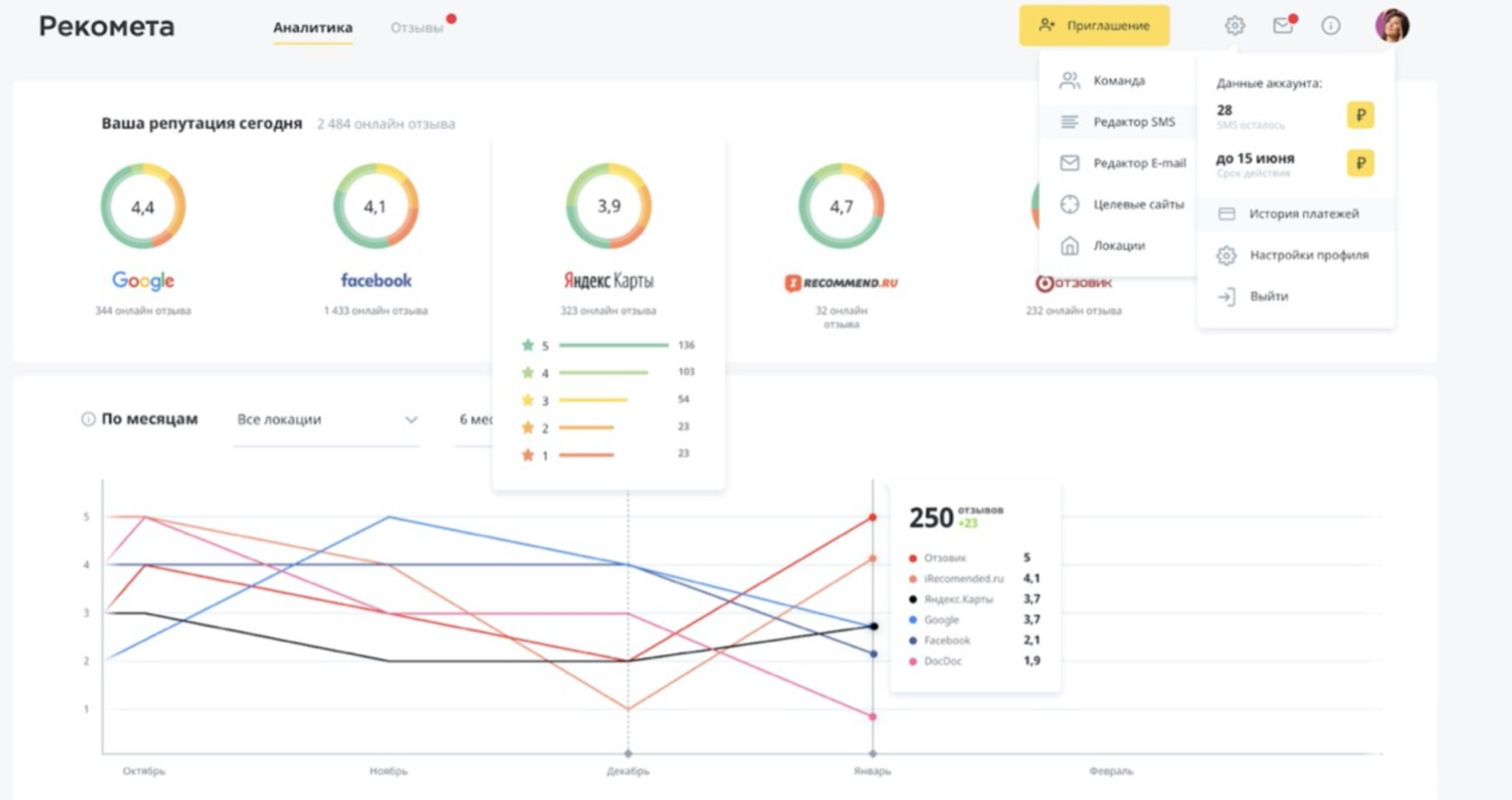
Task: Click the Ноябрь axis label
Action: [389, 771]
